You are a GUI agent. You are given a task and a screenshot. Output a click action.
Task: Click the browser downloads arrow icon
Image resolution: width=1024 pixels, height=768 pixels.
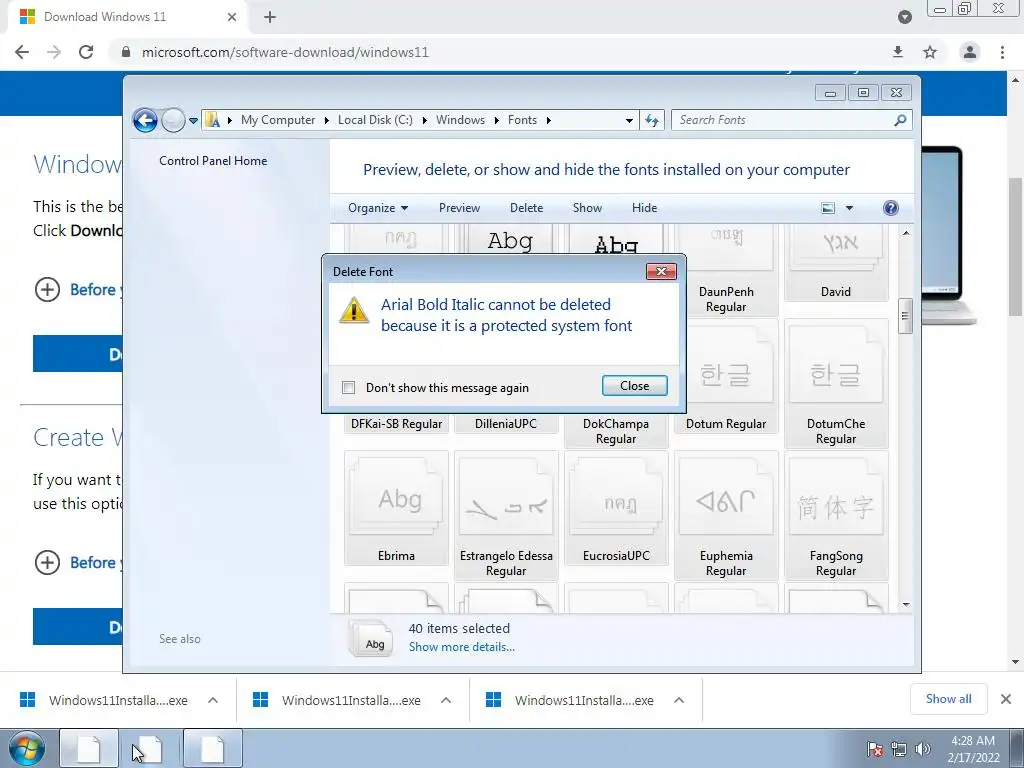pos(898,52)
